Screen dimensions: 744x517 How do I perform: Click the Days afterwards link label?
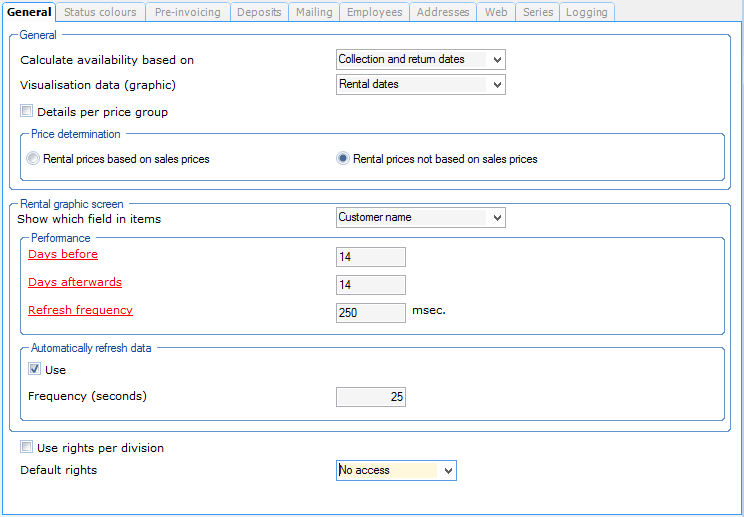click(75, 282)
